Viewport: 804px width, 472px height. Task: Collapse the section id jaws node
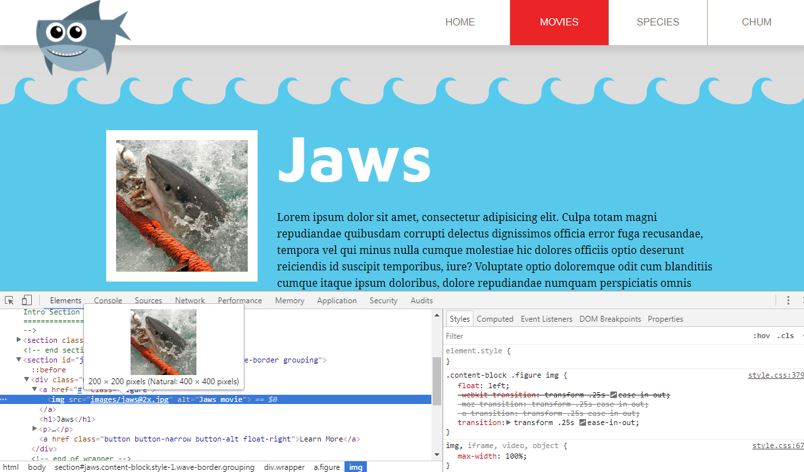20,359
